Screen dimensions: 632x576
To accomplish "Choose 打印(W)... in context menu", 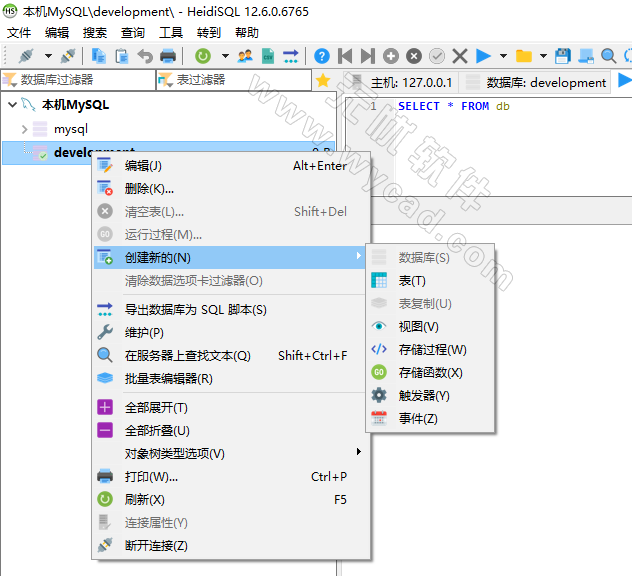I will 231,476.
